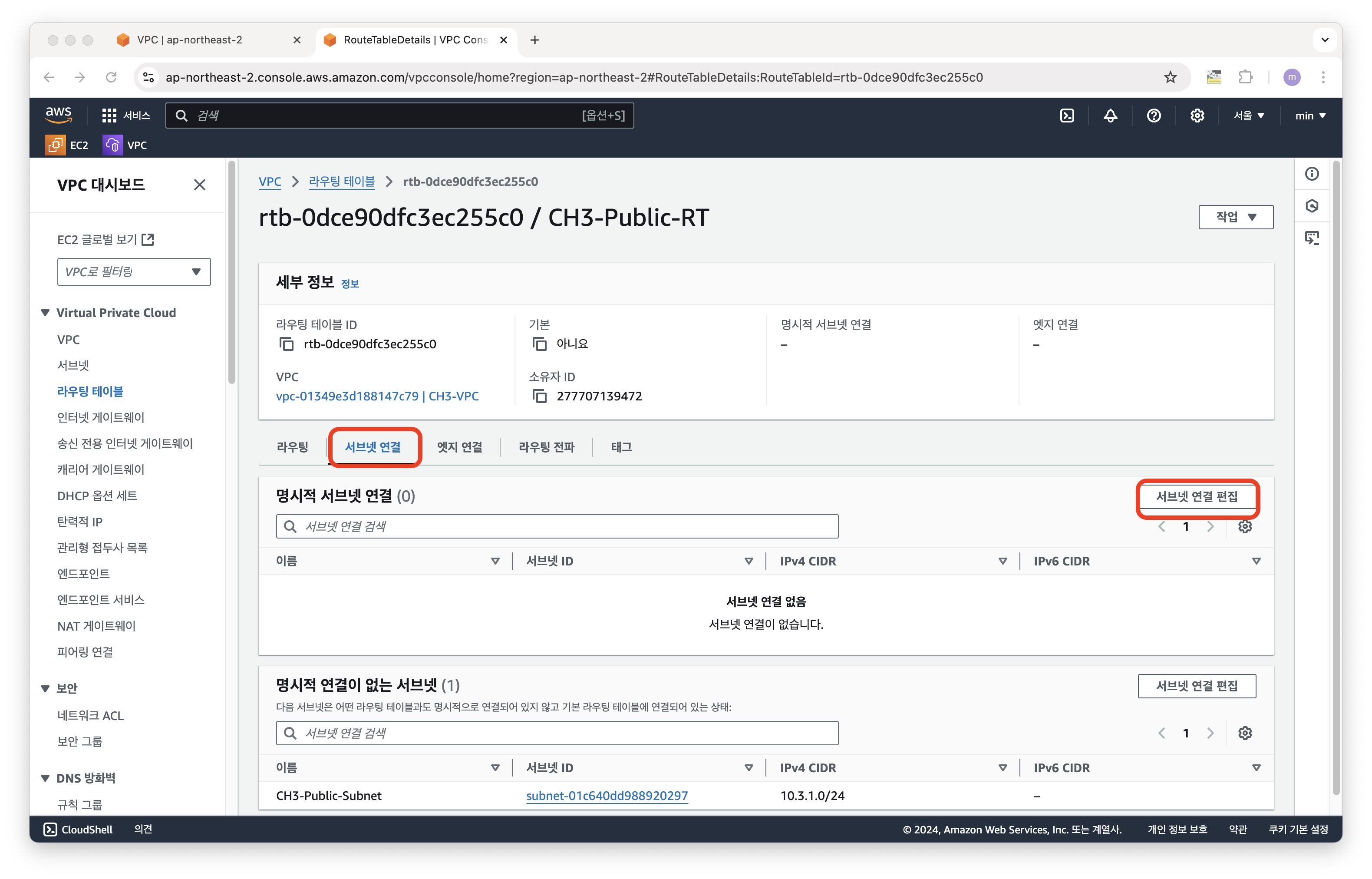The height and width of the screenshot is (879, 1372).
Task: Switch to the 태그 tab
Action: click(x=621, y=447)
